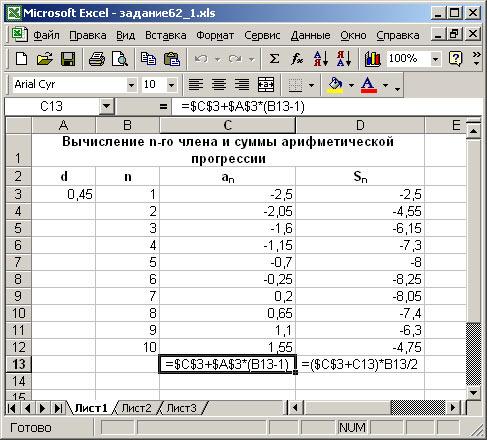
Task: Apply borders with the Borders icon
Action: [295, 85]
